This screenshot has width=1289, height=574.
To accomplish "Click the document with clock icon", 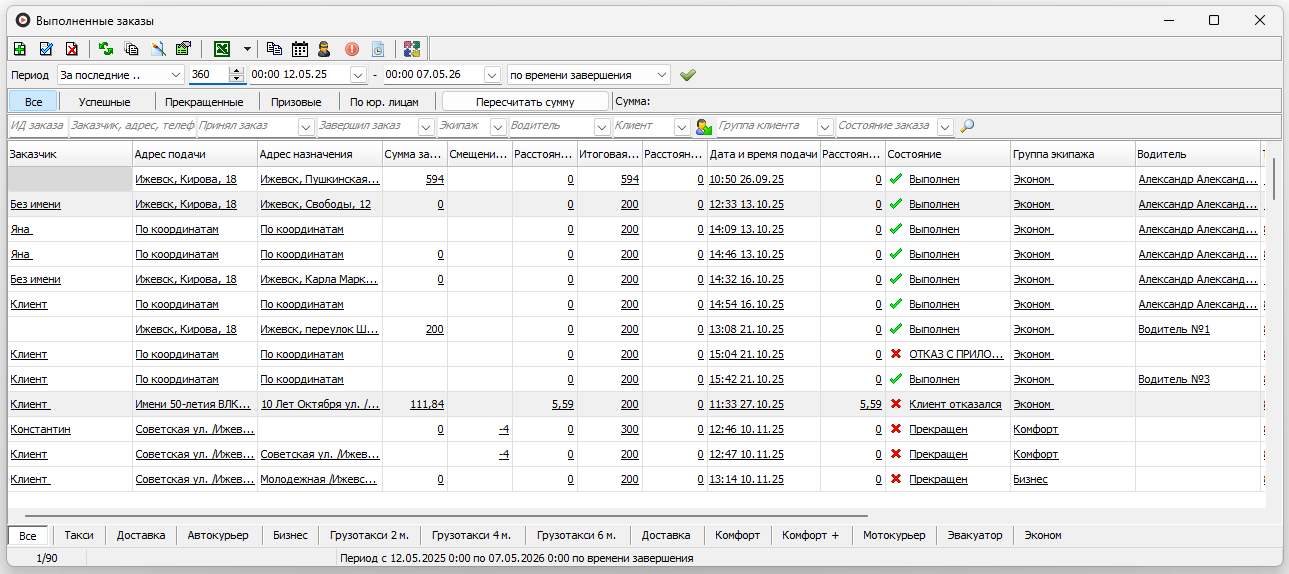I will 377,48.
